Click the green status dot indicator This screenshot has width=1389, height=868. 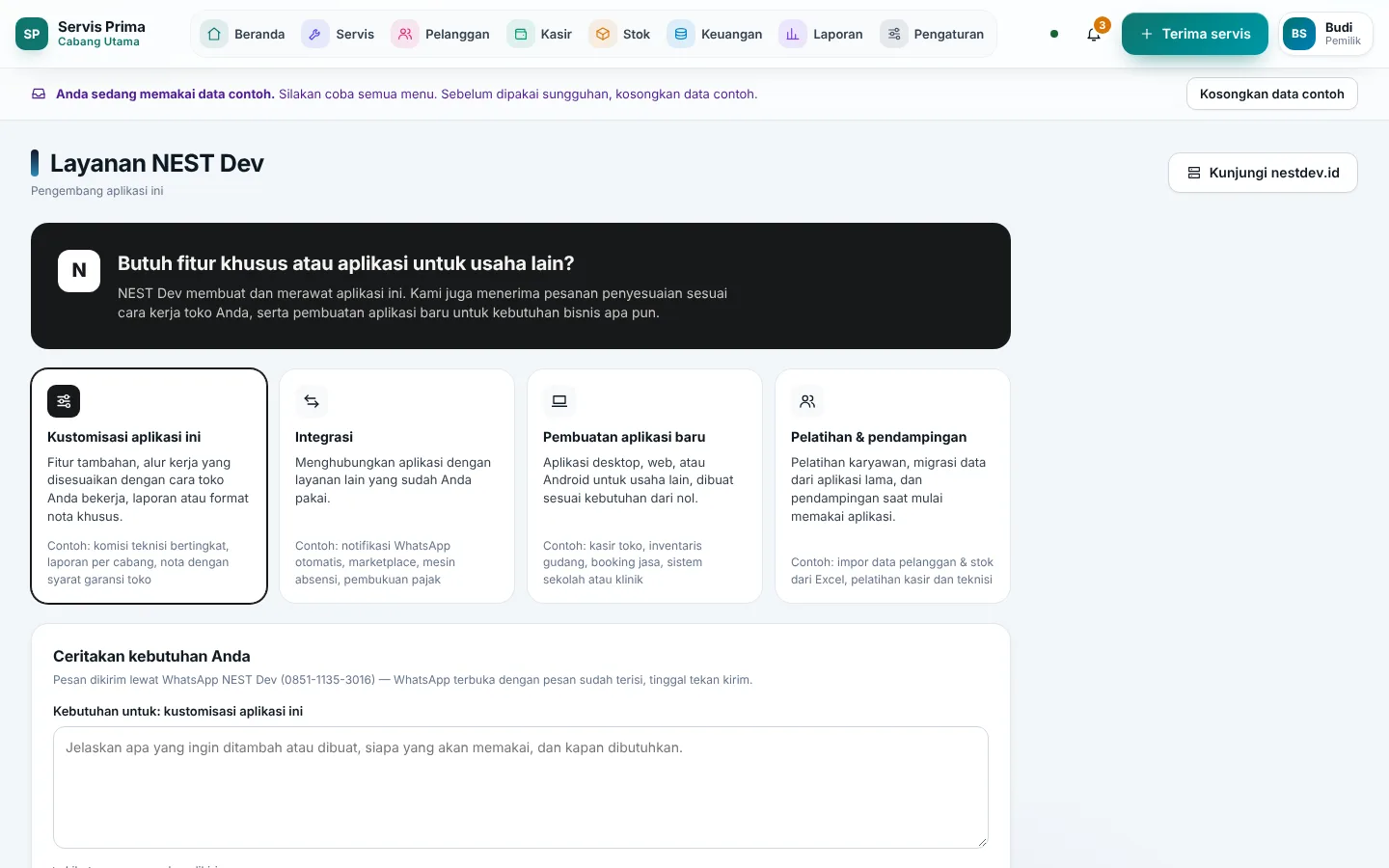pyautogui.click(x=1054, y=34)
